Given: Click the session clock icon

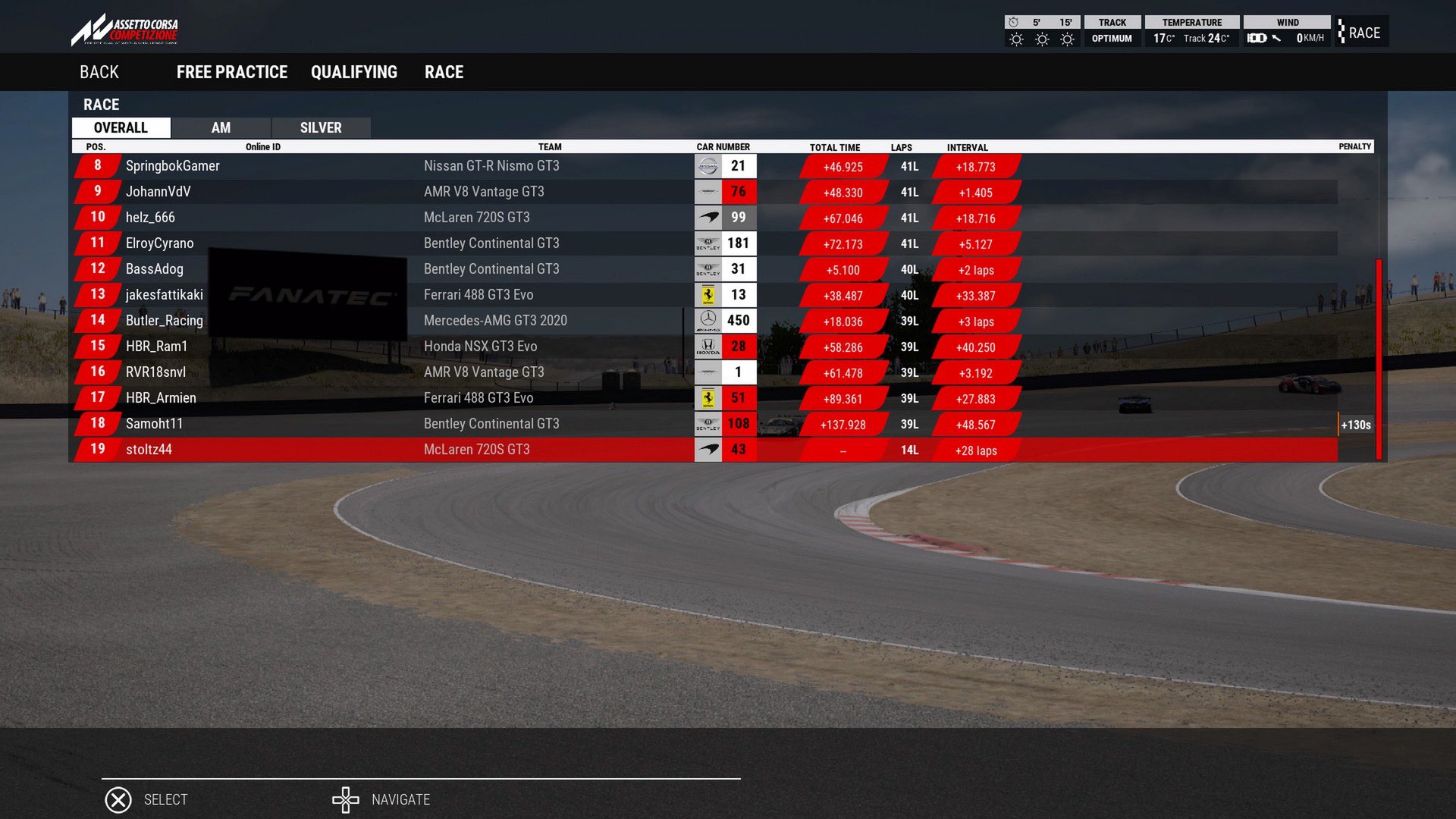Looking at the screenshot, I should point(1013,22).
